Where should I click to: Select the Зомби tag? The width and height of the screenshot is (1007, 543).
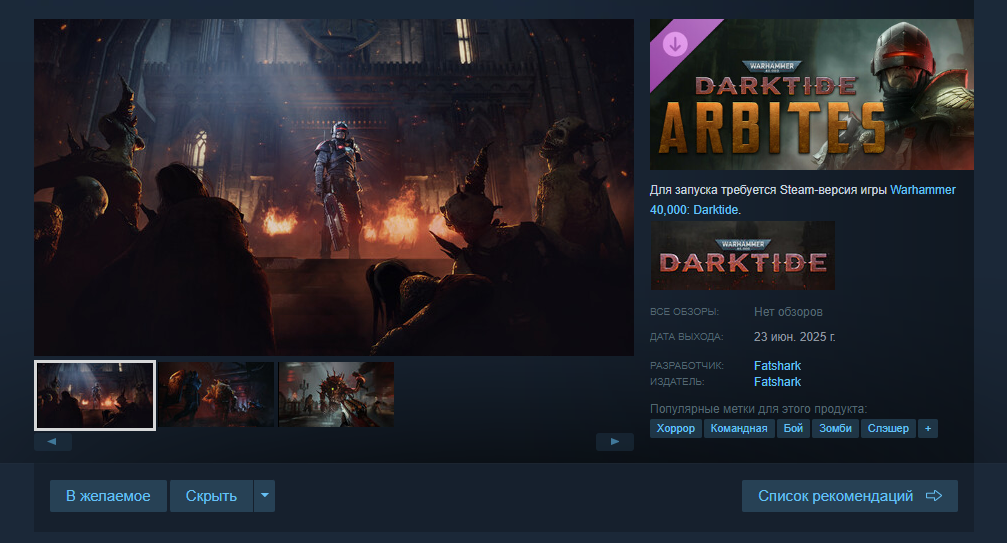(x=835, y=428)
